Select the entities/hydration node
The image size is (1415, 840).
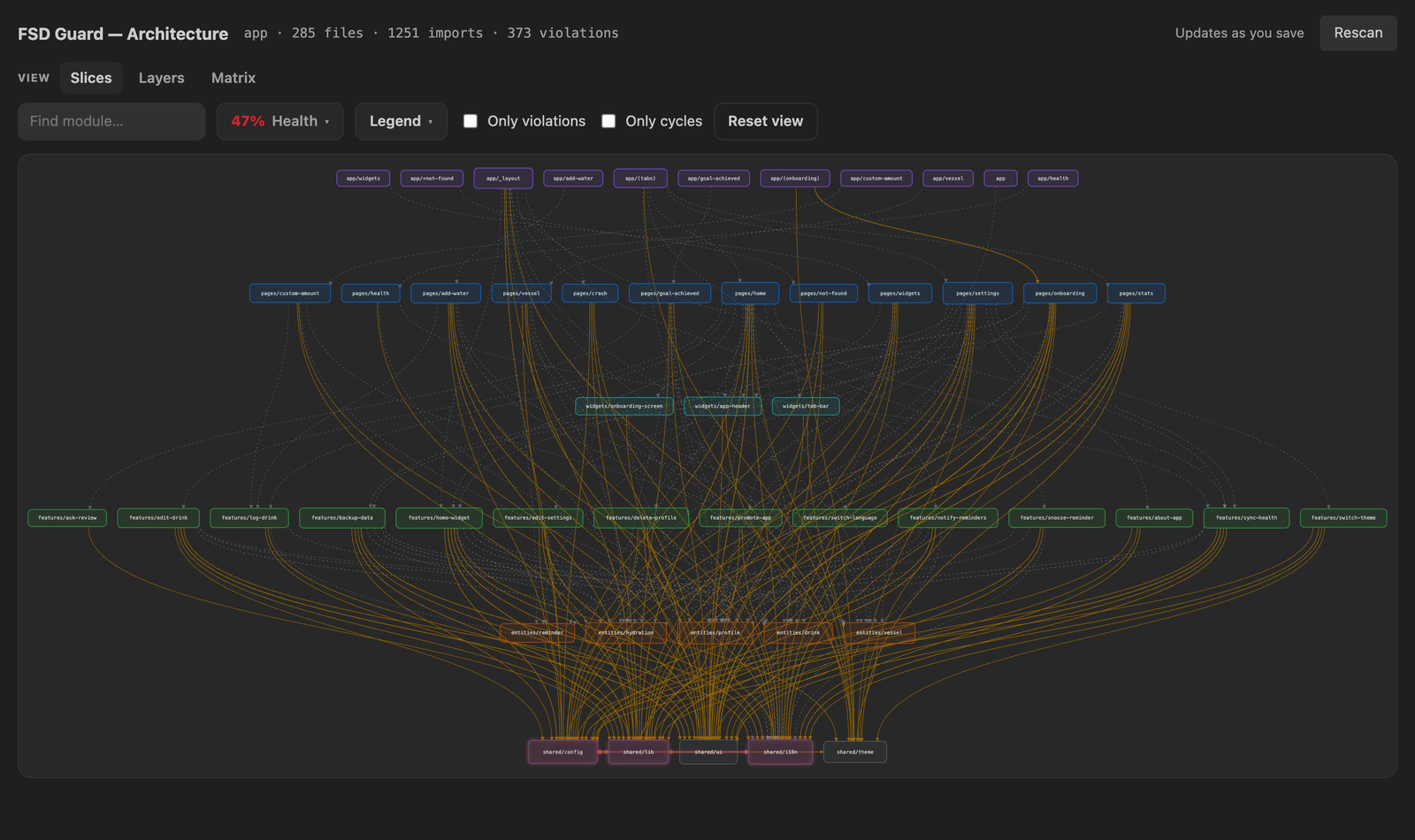click(x=626, y=633)
